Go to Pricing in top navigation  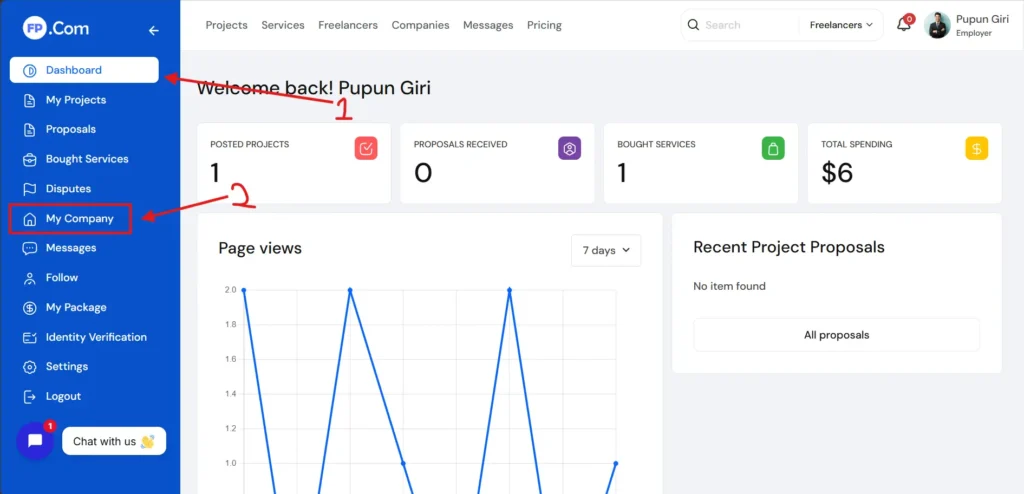(x=544, y=25)
